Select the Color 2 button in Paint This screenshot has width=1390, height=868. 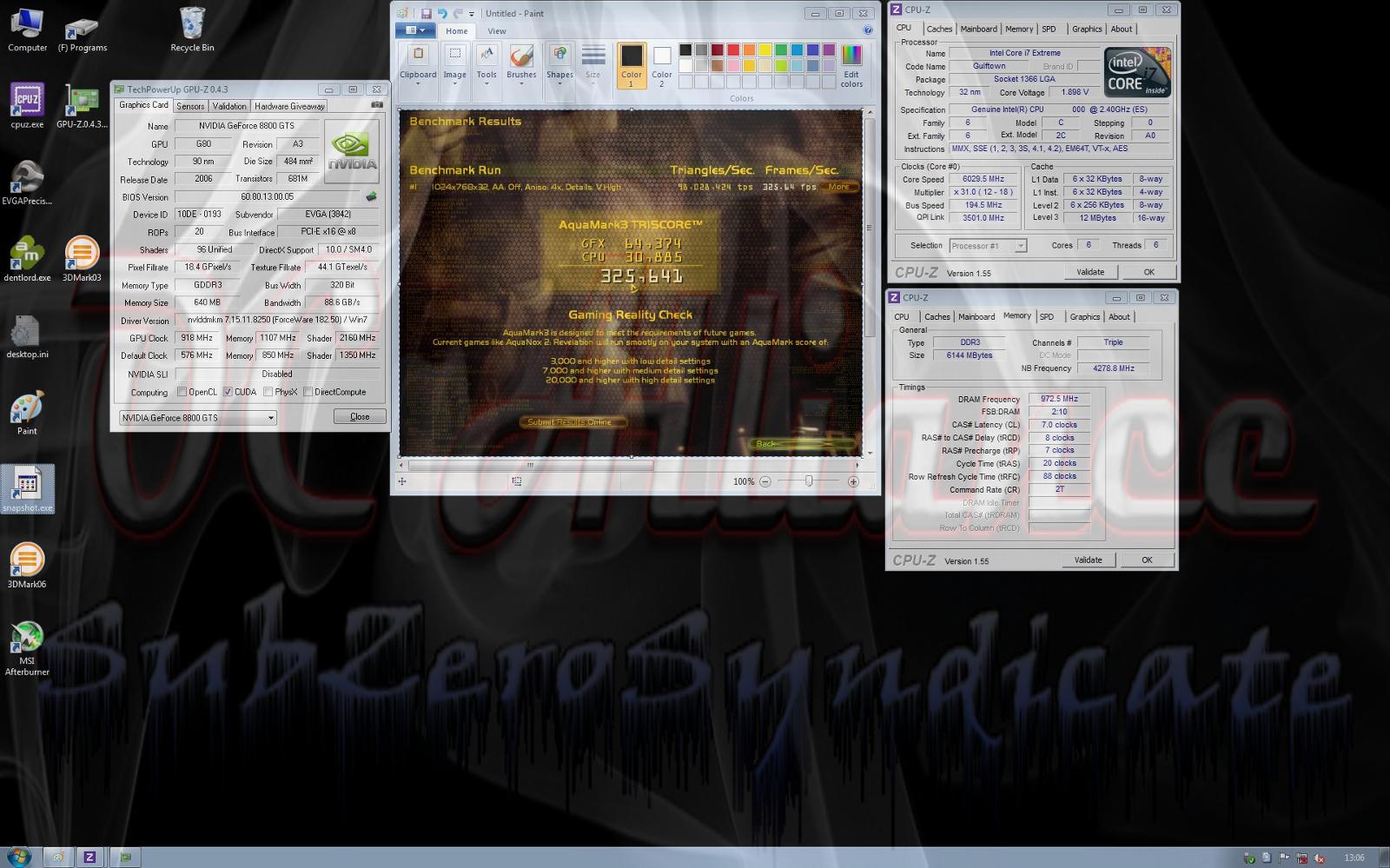661,65
